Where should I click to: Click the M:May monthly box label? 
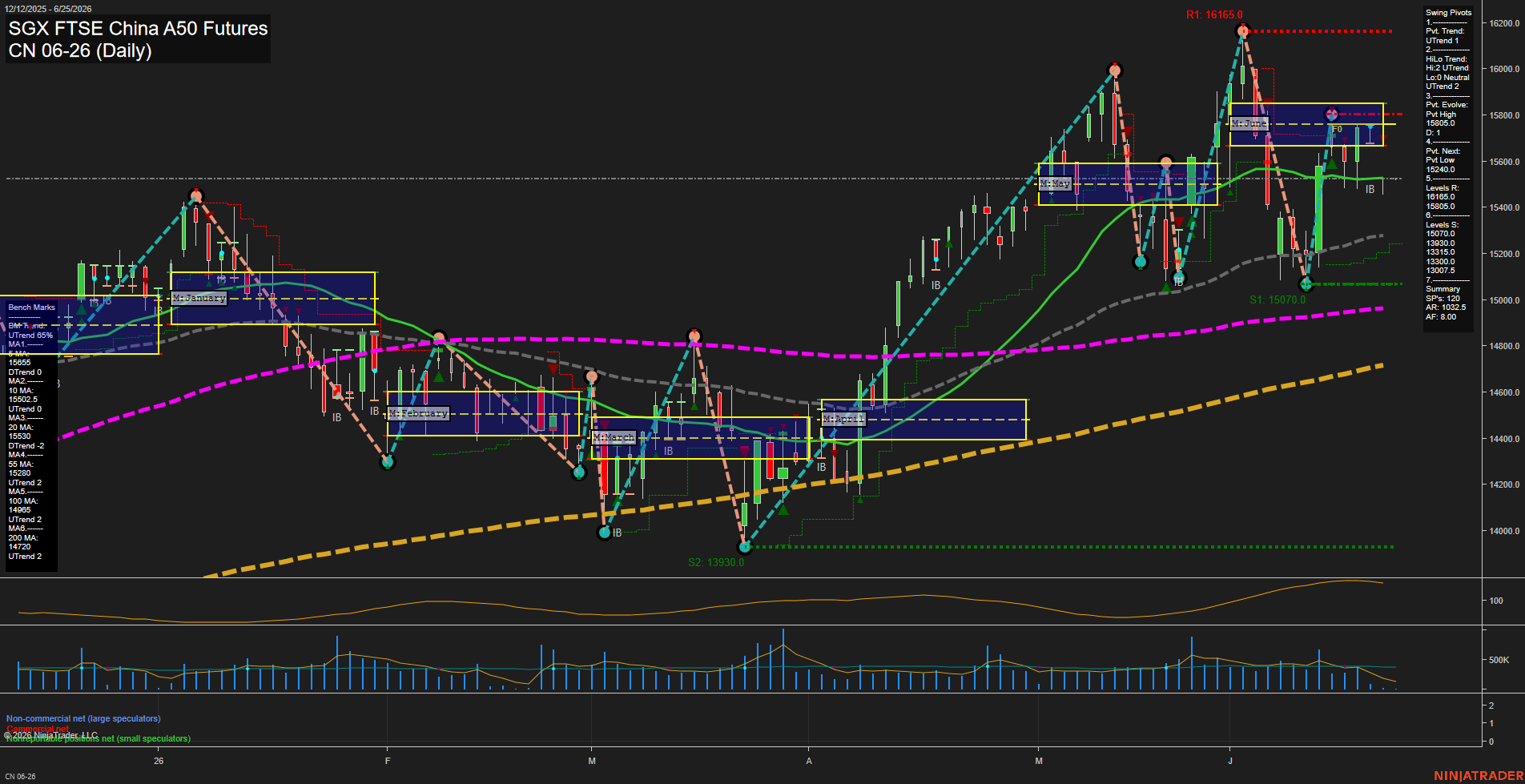click(1055, 183)
